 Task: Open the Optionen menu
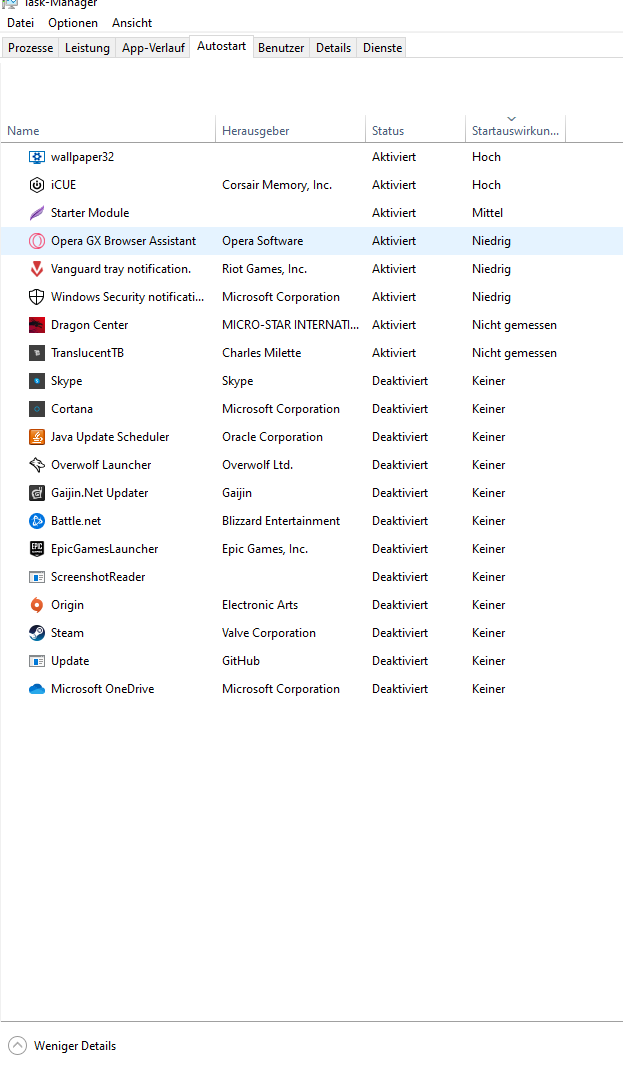[73, 23]
